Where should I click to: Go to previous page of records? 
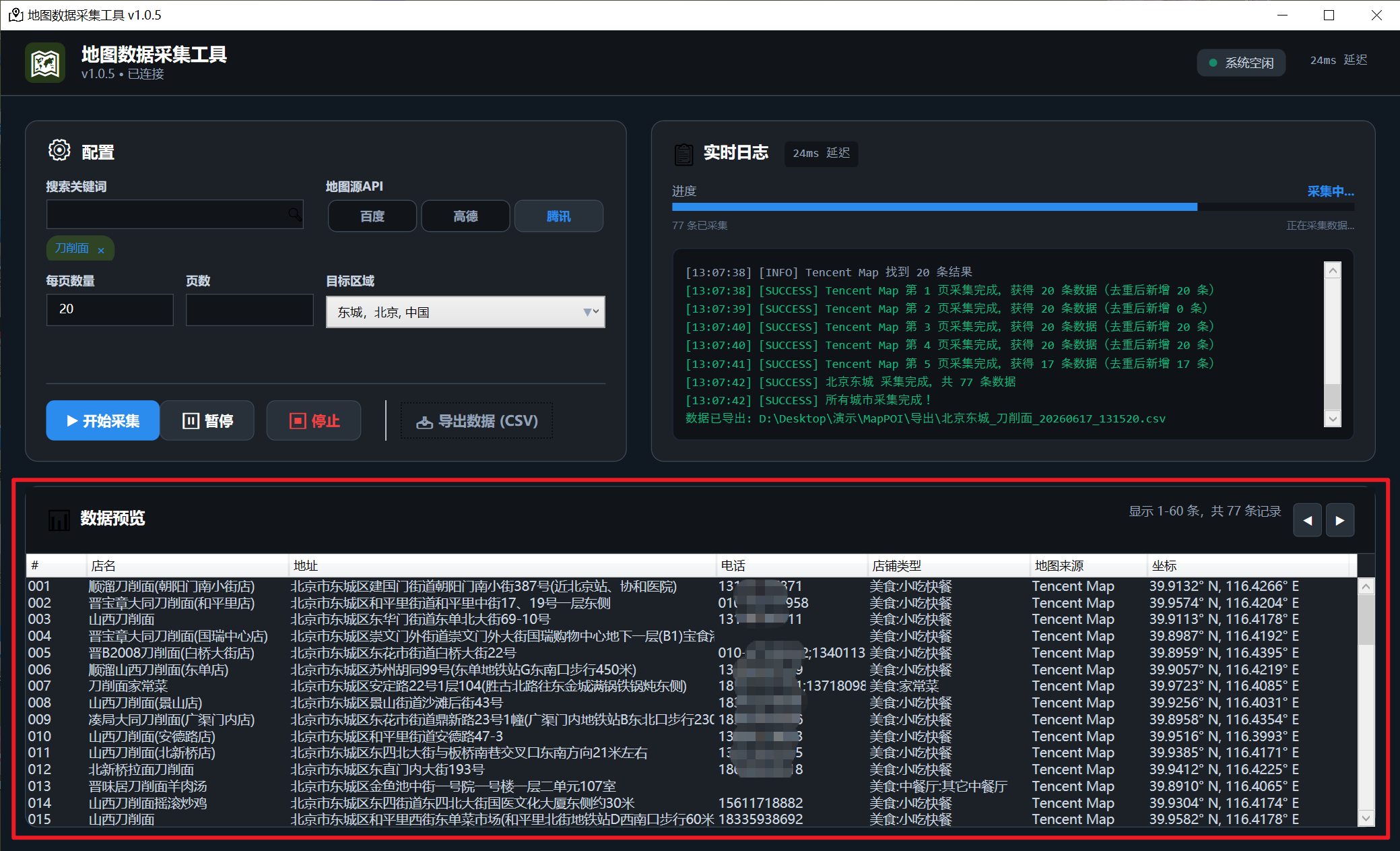pos(1307,520)
